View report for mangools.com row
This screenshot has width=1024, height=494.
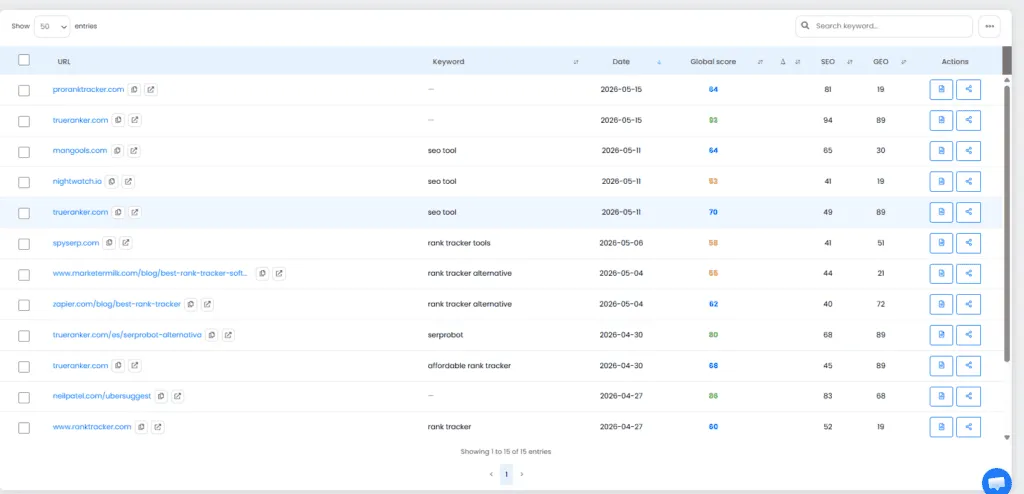pos(941,151)
